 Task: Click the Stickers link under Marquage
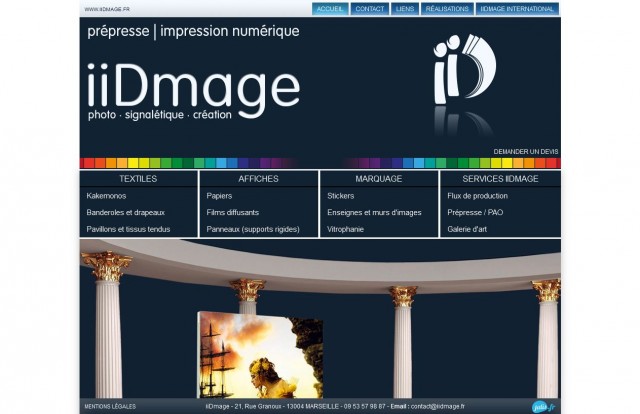click(340, 196)
